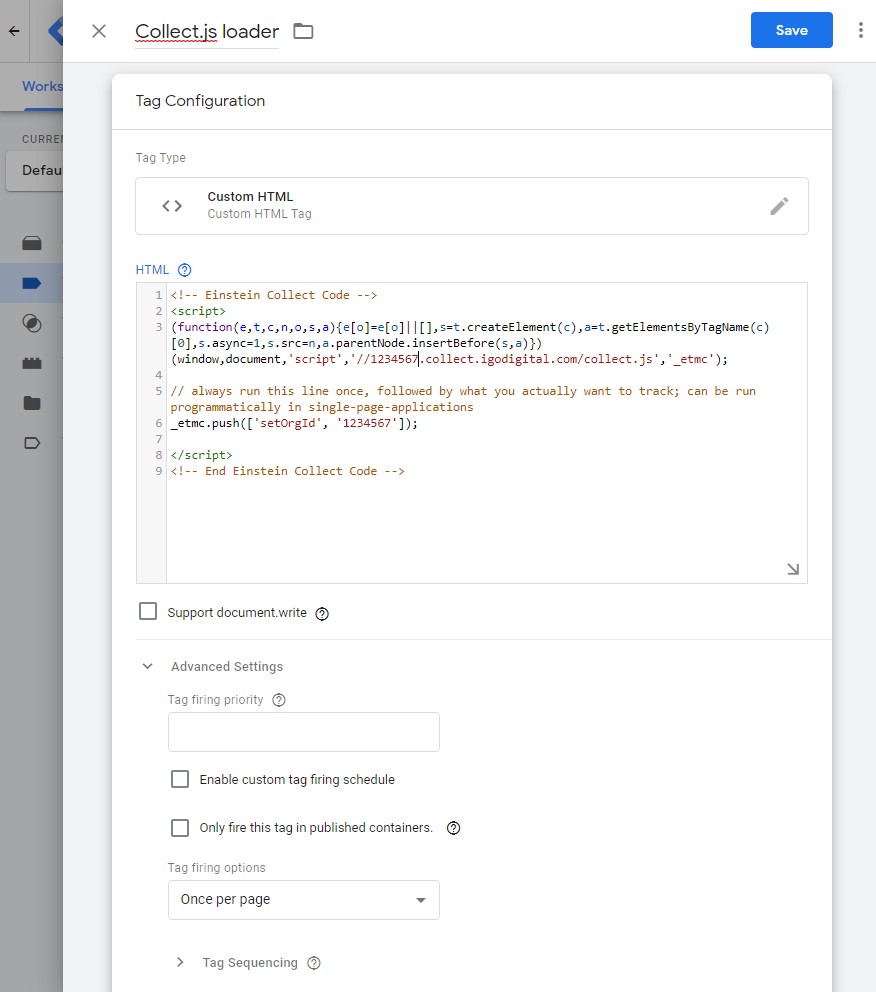876x992 pixels.
Task: Check Only fire this tag in published containers
Action: (x=180, y=828)
